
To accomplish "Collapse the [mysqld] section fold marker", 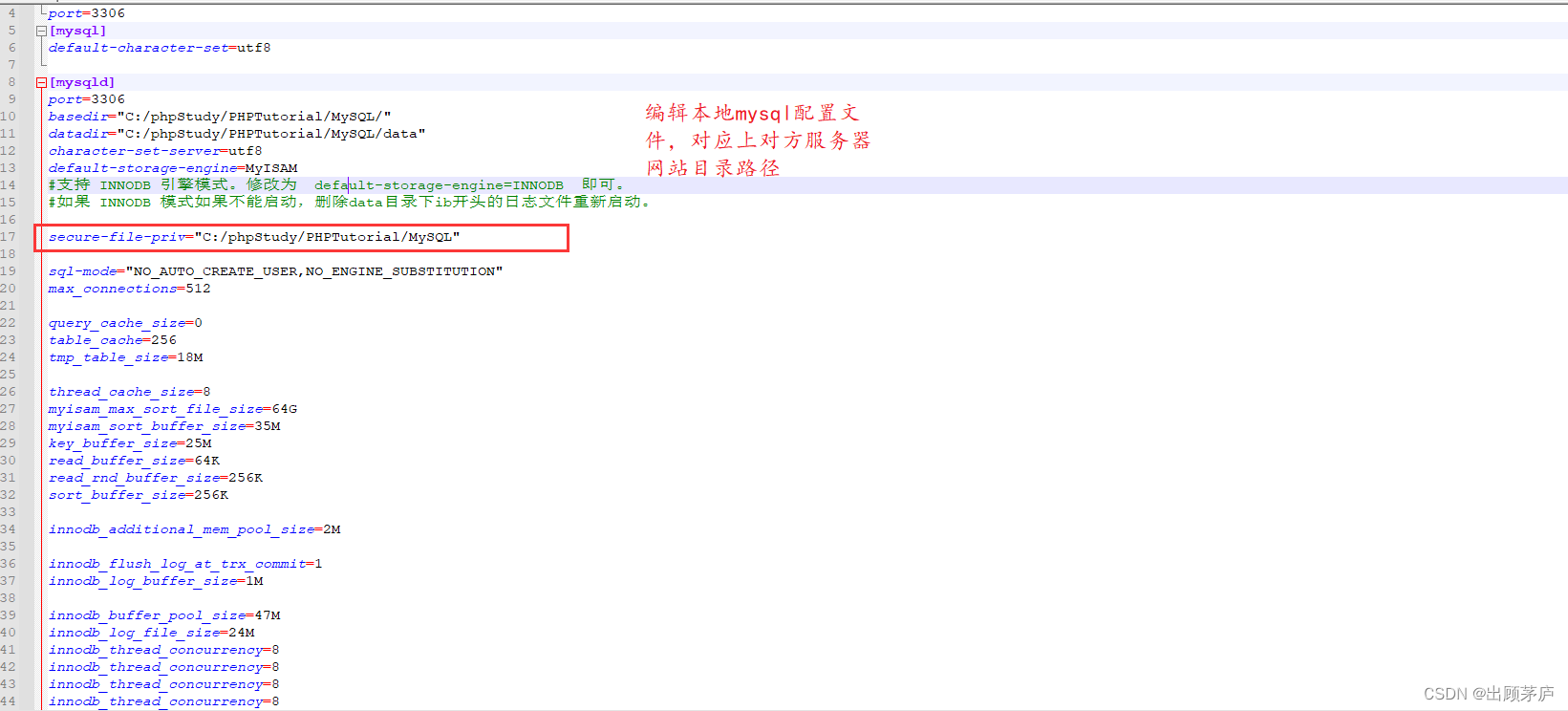I will point(41,82).
